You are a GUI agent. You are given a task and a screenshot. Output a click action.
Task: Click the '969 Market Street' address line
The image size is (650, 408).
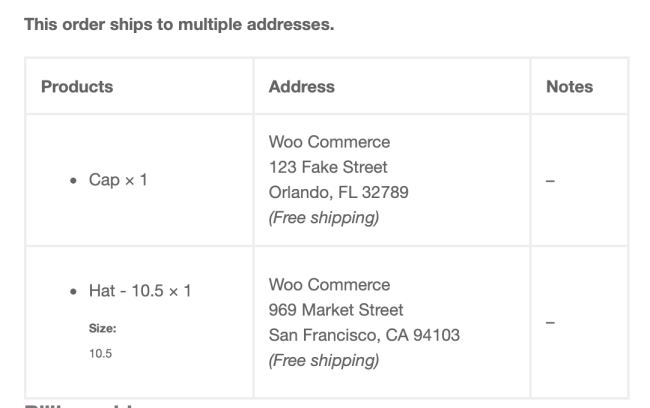click(x=336, y=310)
